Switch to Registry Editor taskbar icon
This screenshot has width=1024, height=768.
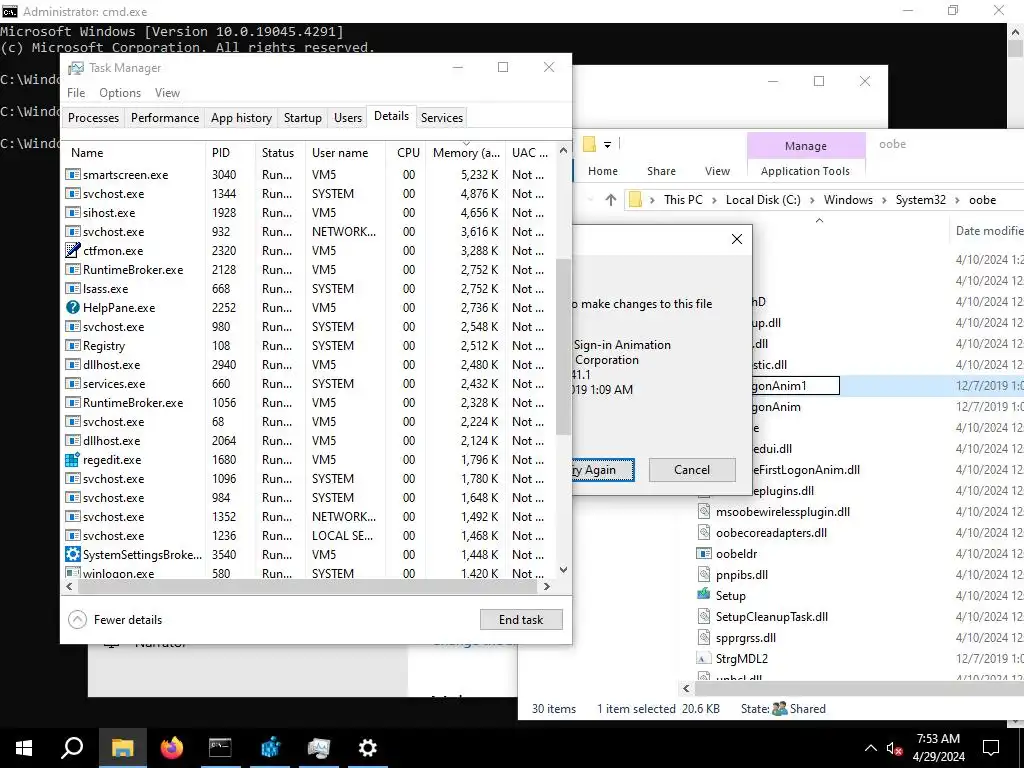point(270,748)
